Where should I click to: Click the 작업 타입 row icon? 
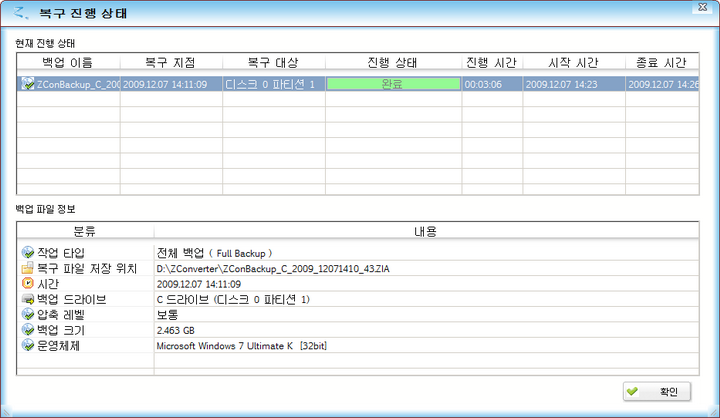coord(28,252)
